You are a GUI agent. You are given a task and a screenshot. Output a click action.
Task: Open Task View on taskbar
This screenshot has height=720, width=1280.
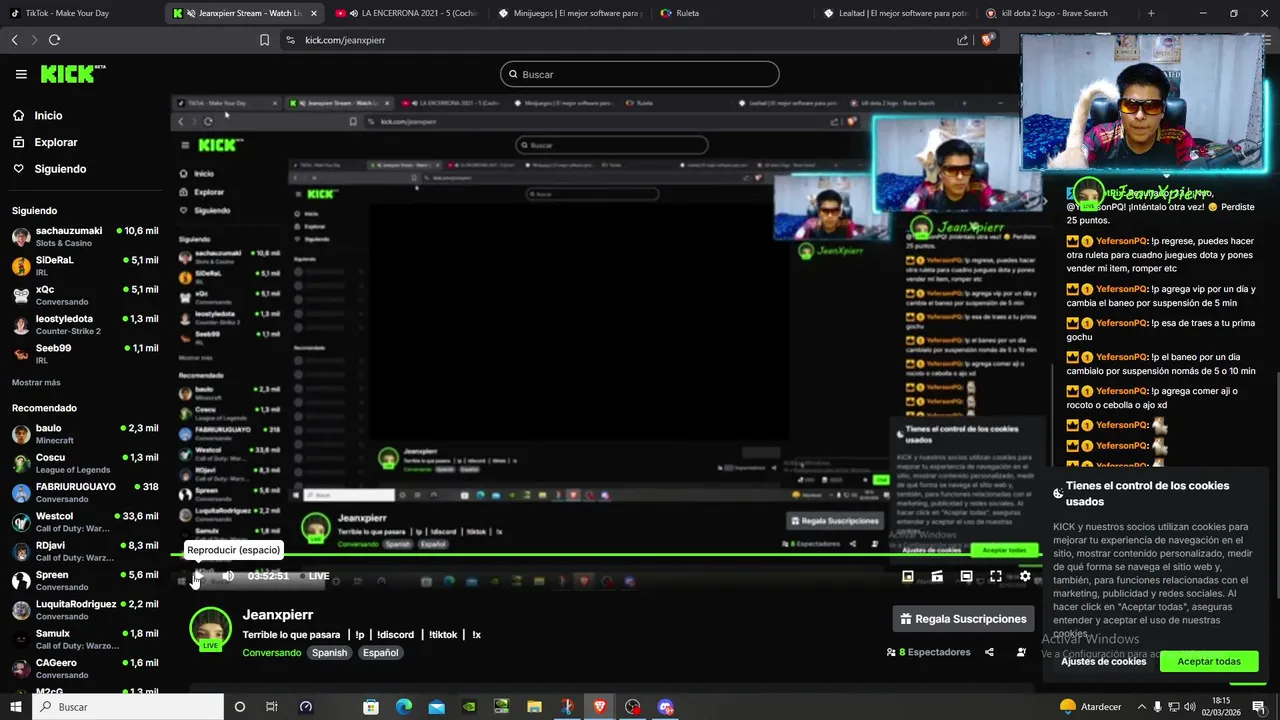click(271, 707)
